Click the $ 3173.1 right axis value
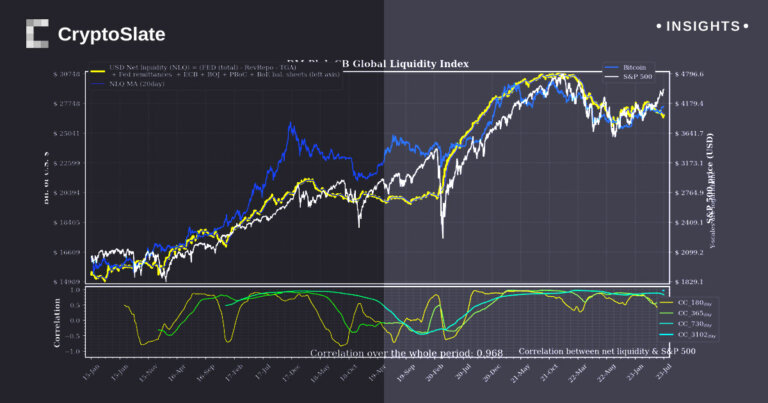Viewport: 768px width, 403px height. [x=689, y=163]
